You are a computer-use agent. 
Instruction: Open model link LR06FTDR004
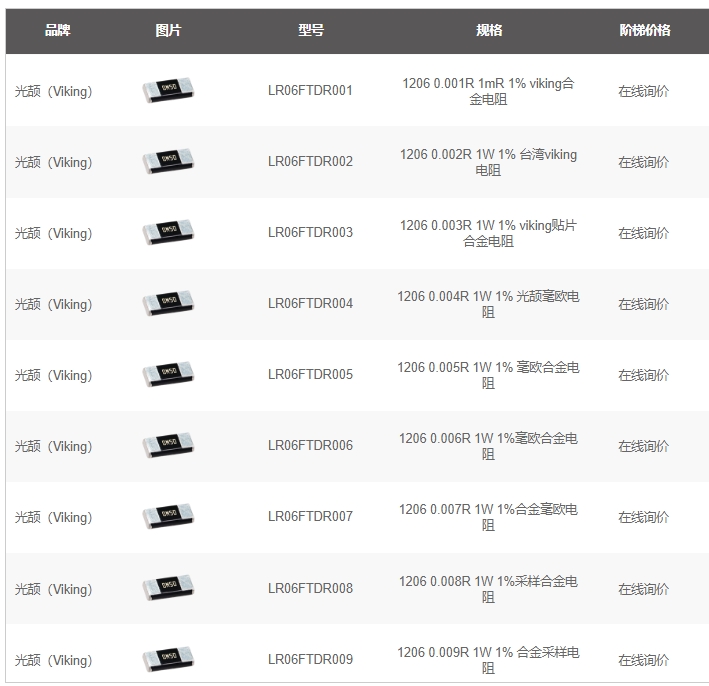[310, 304]
